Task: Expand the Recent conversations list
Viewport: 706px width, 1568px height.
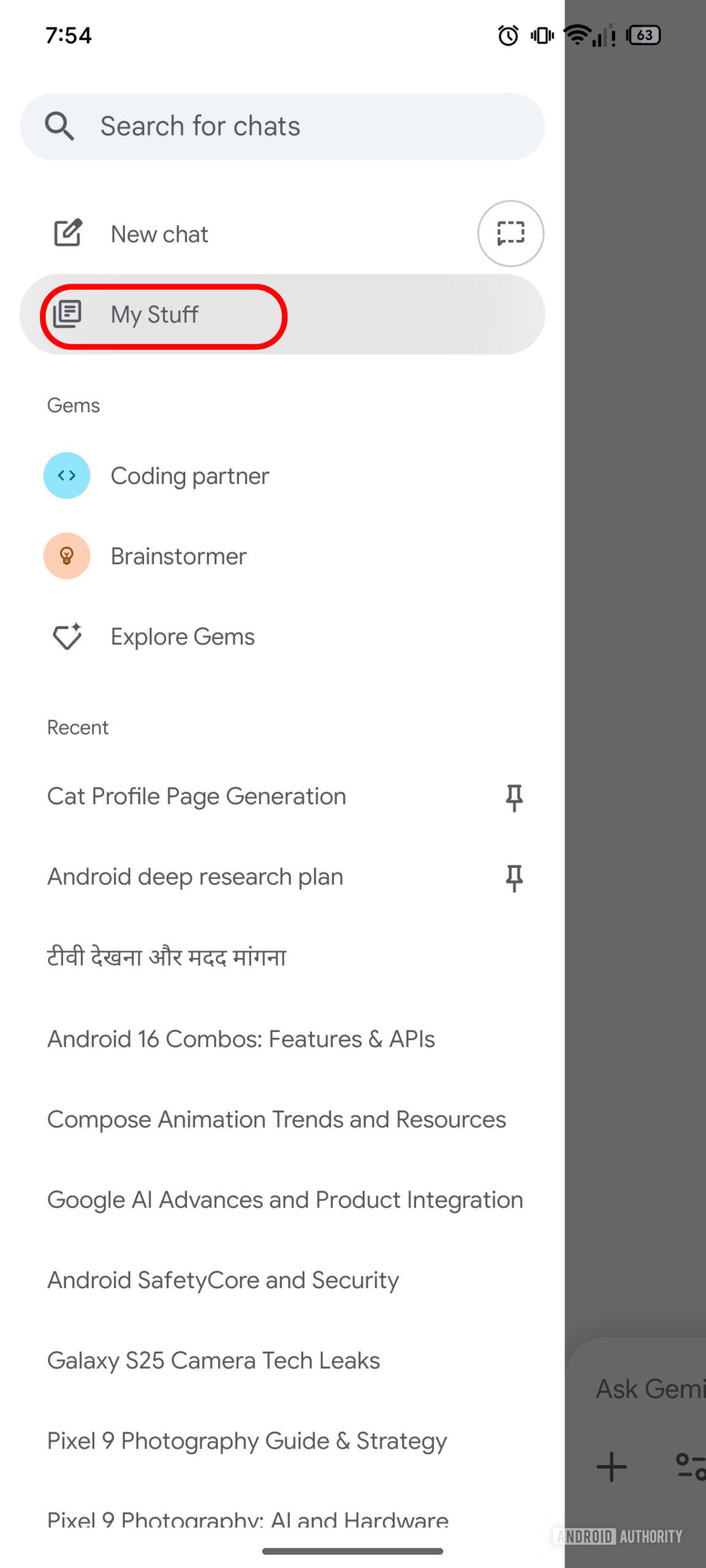Action: [78, 726]
